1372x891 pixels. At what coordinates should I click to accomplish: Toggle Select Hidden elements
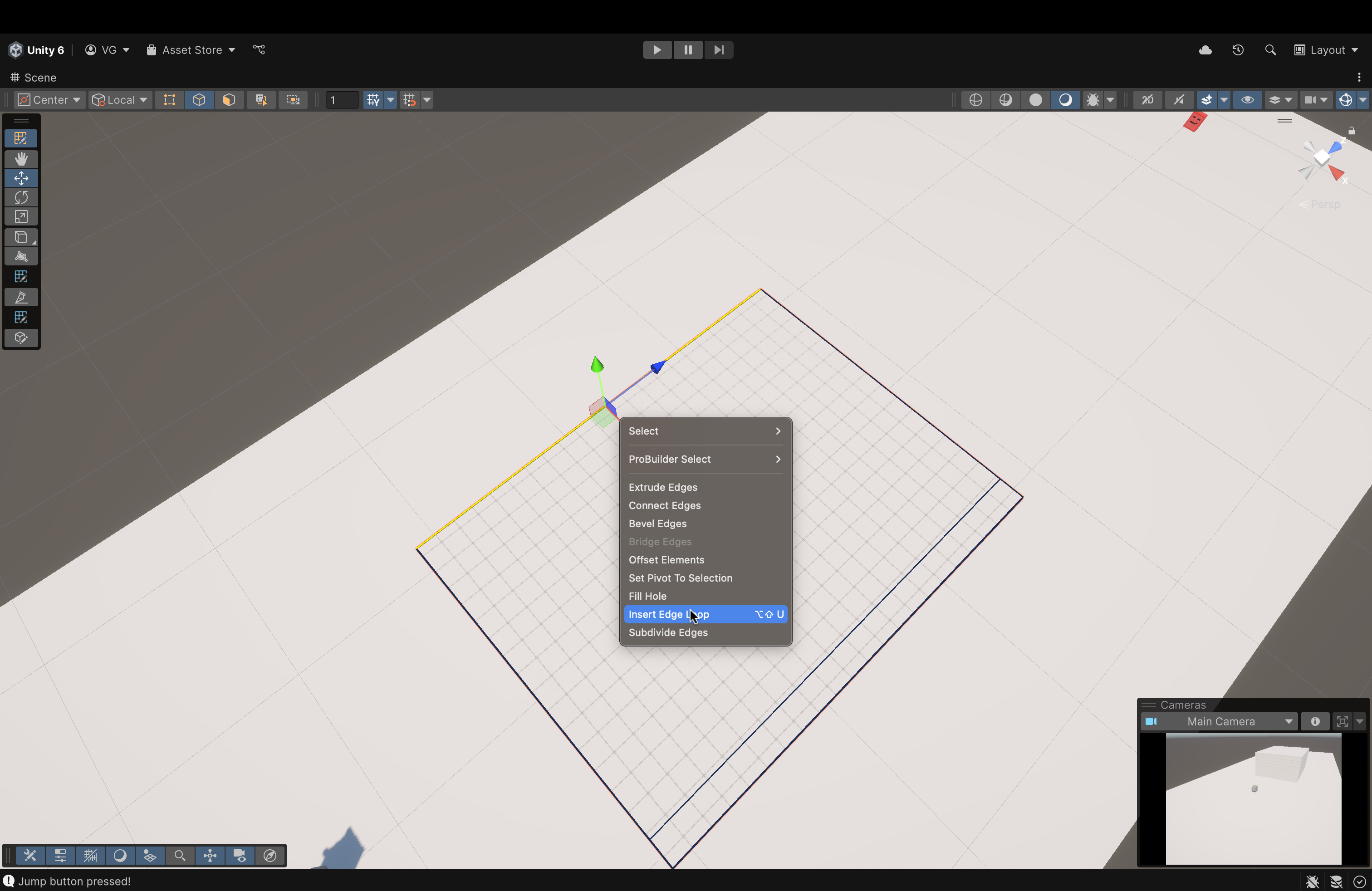[262, 100]
